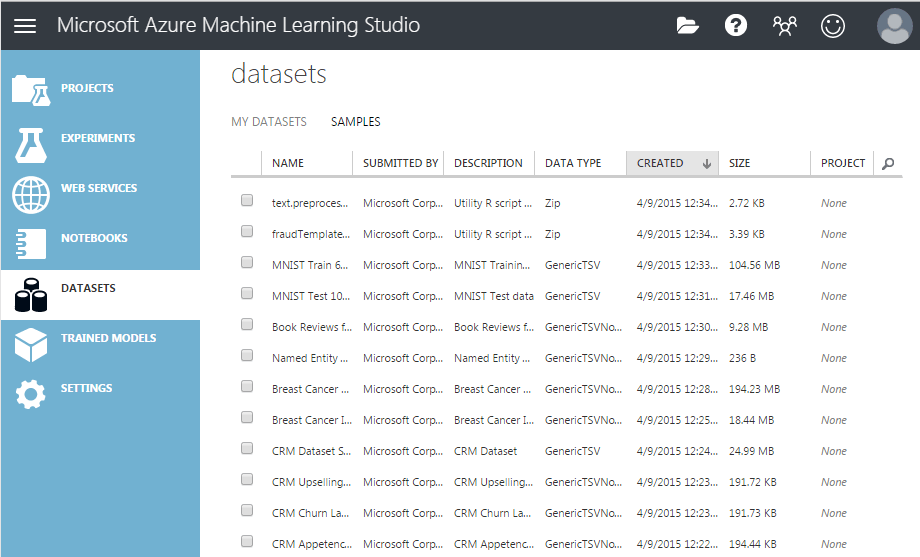Go to EXPERIMENTS in sidebar

[x=98, y=138]
